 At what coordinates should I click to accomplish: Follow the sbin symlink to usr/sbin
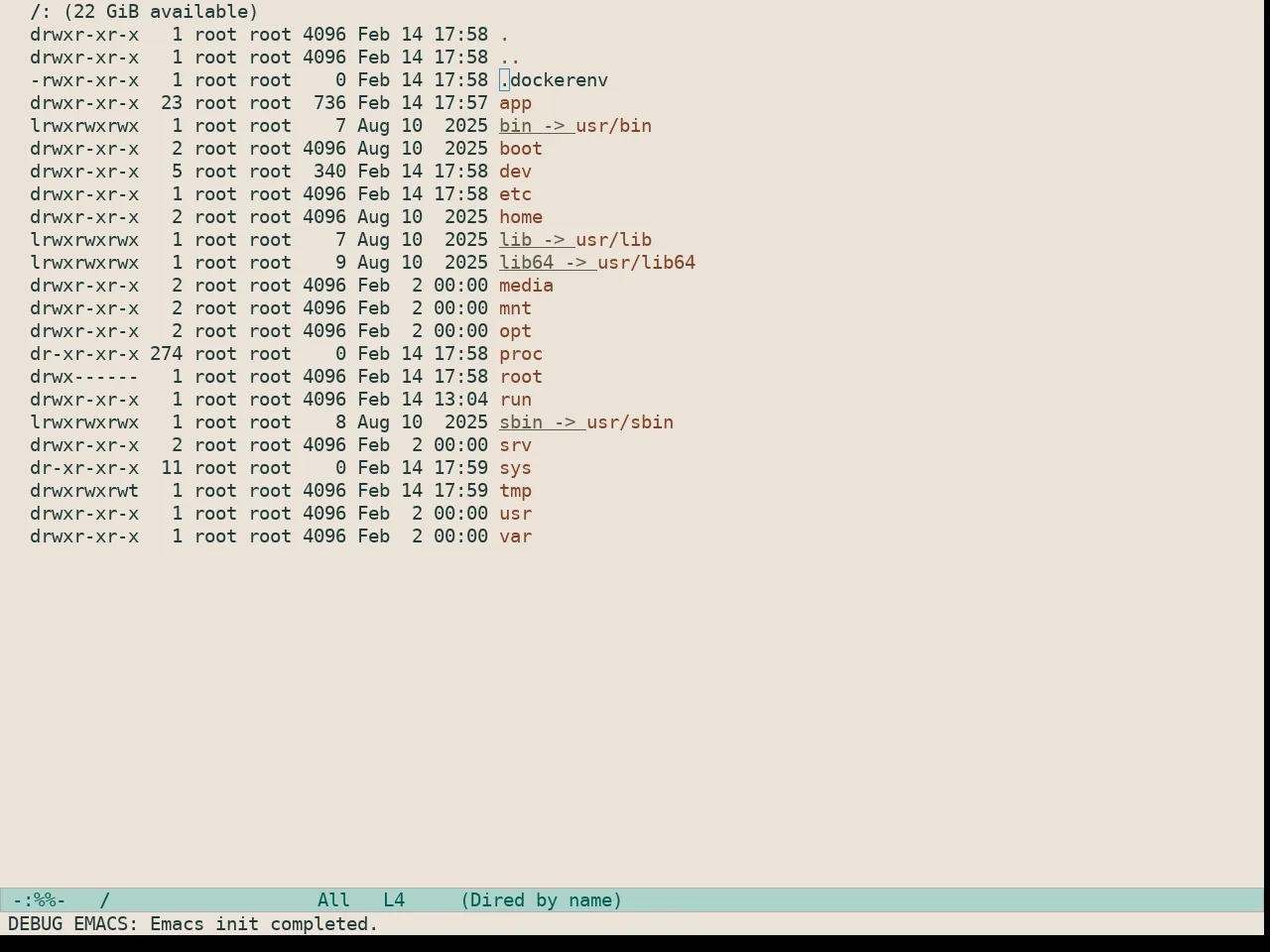point(586,422)
